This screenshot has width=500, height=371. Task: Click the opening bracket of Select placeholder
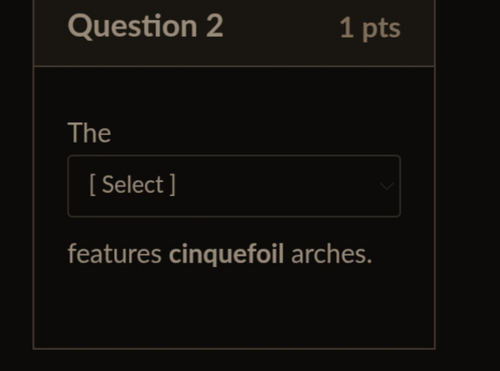click(92, 185)
